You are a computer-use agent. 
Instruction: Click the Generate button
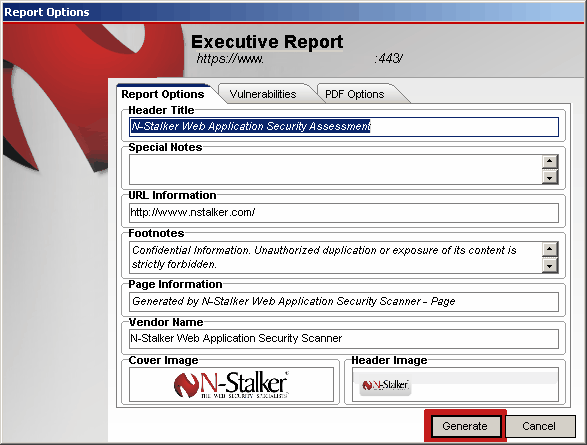[465, 426]
